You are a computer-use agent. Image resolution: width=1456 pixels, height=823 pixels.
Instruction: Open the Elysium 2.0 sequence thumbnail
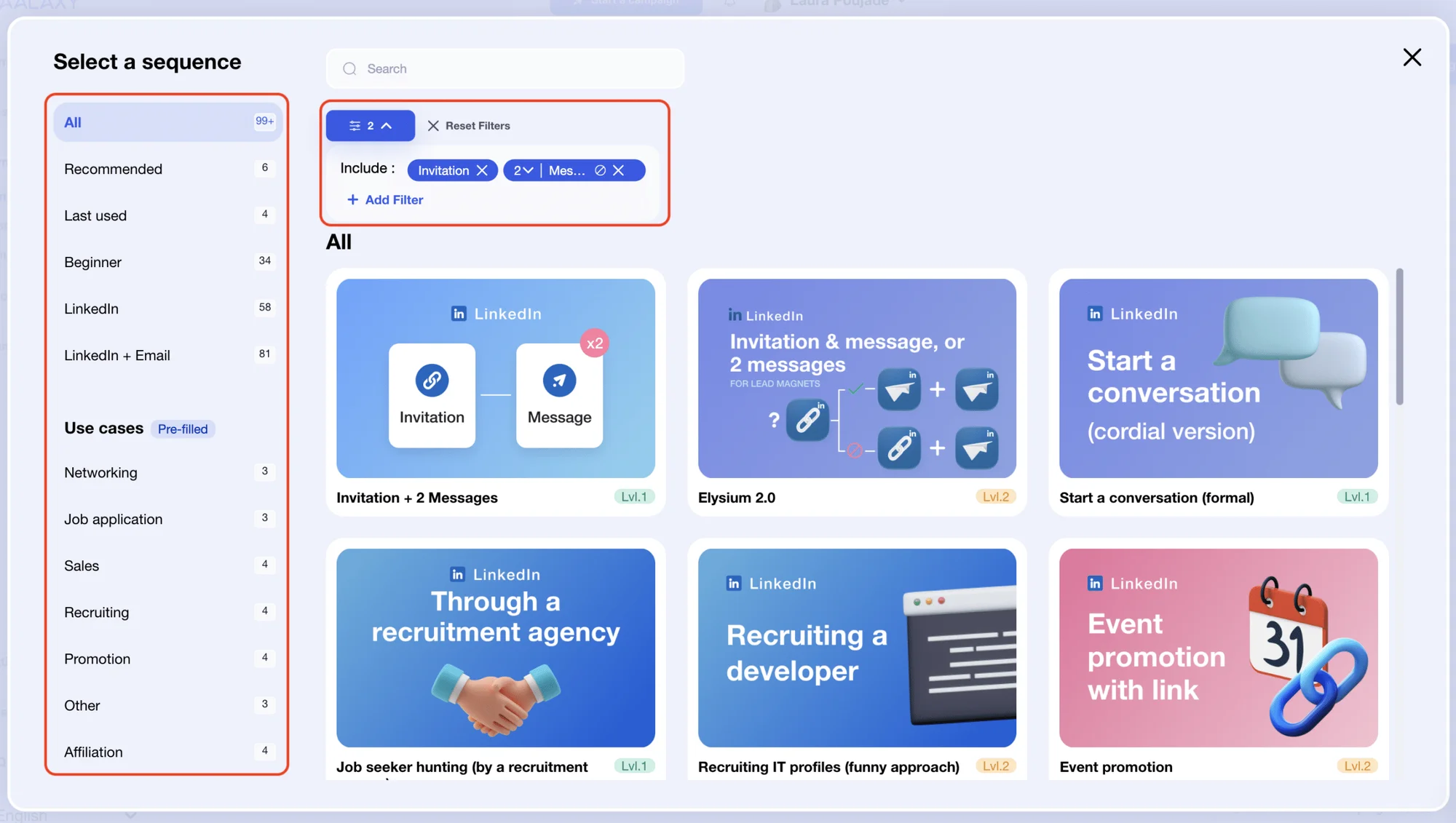[857, 378]
